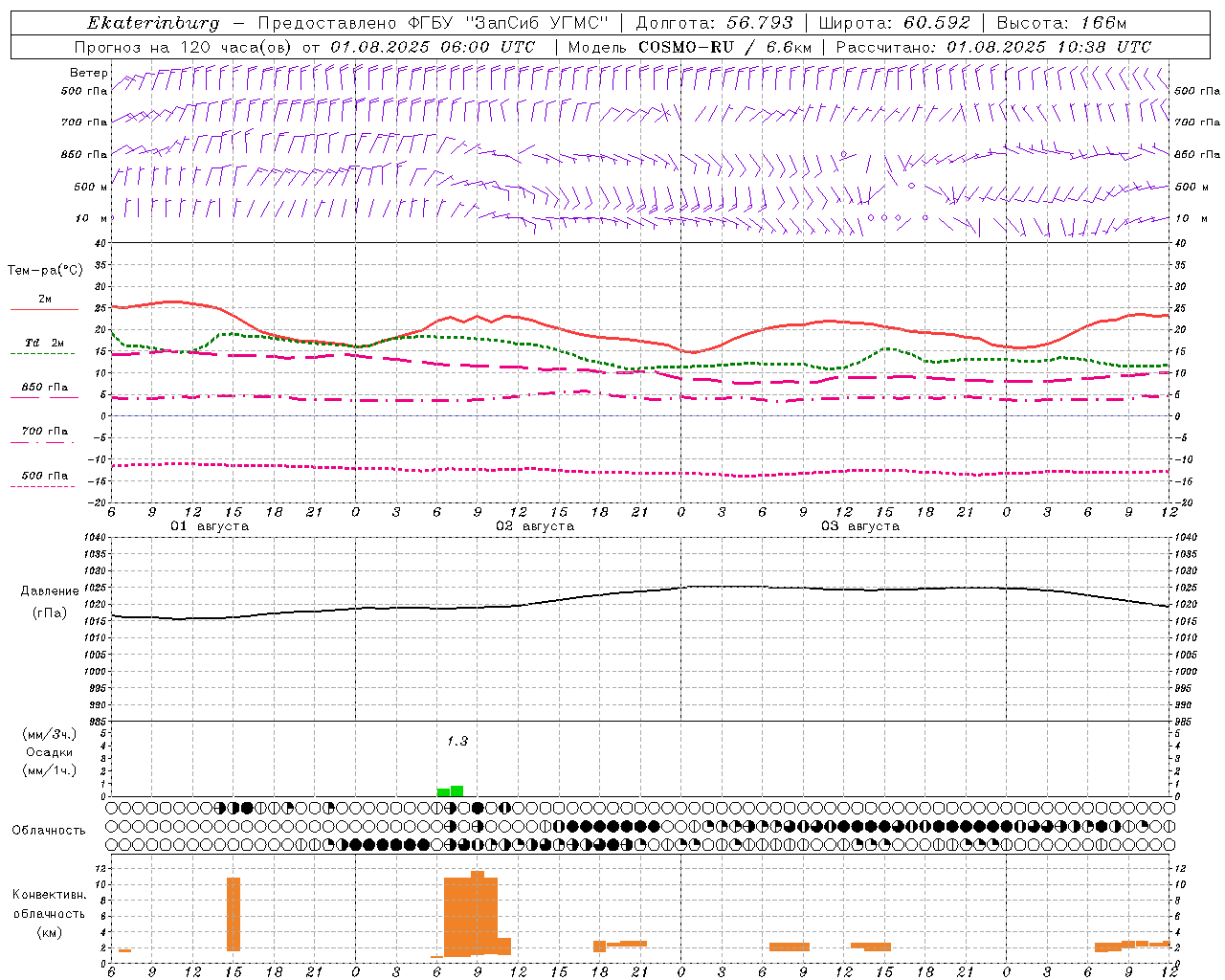The image size is (1225, 980).
Task: Click the '03 августа' date label
Action: (860, 526)
